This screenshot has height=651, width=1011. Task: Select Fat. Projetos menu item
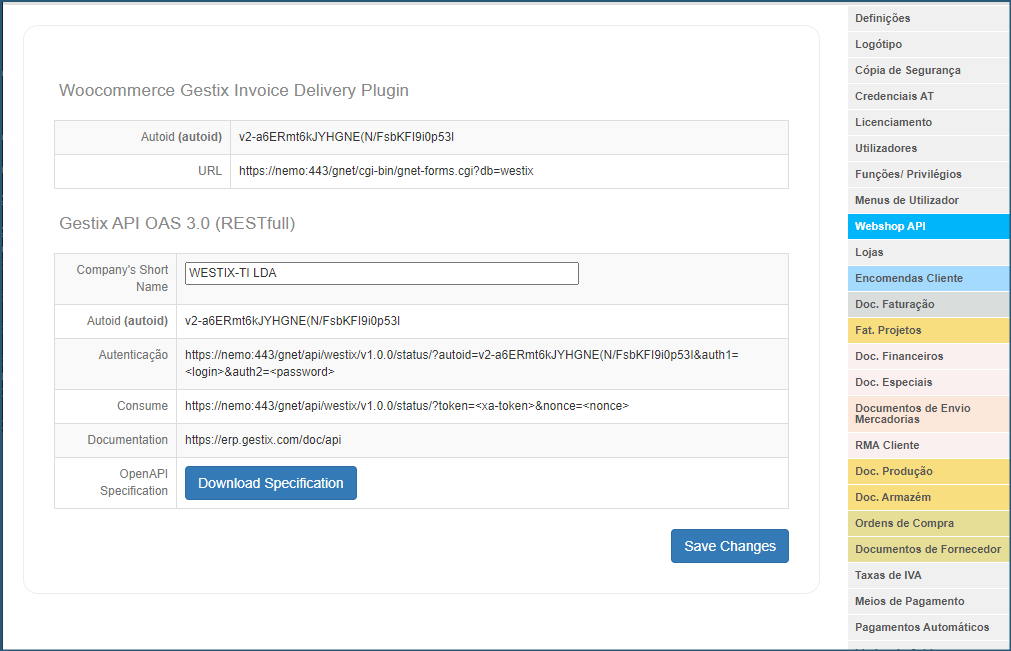pyautogui.click(x=928, y=330)
